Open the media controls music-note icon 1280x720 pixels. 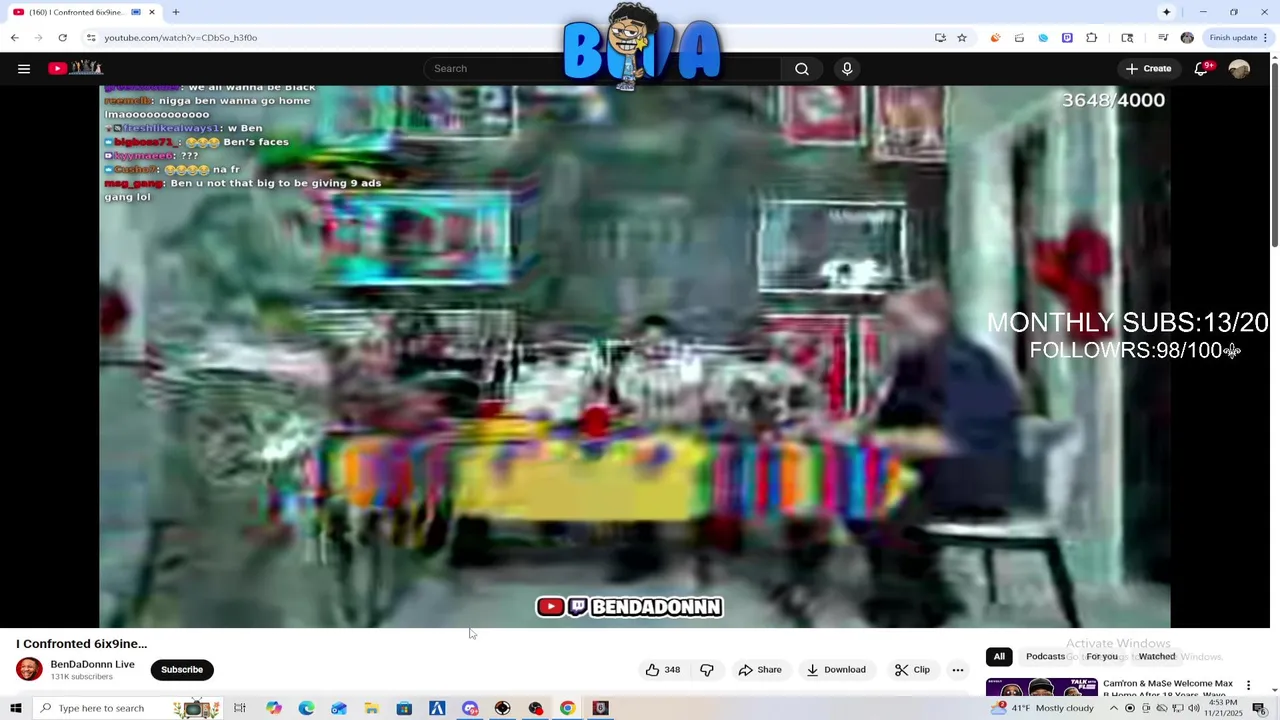(x=1163, y=38)
